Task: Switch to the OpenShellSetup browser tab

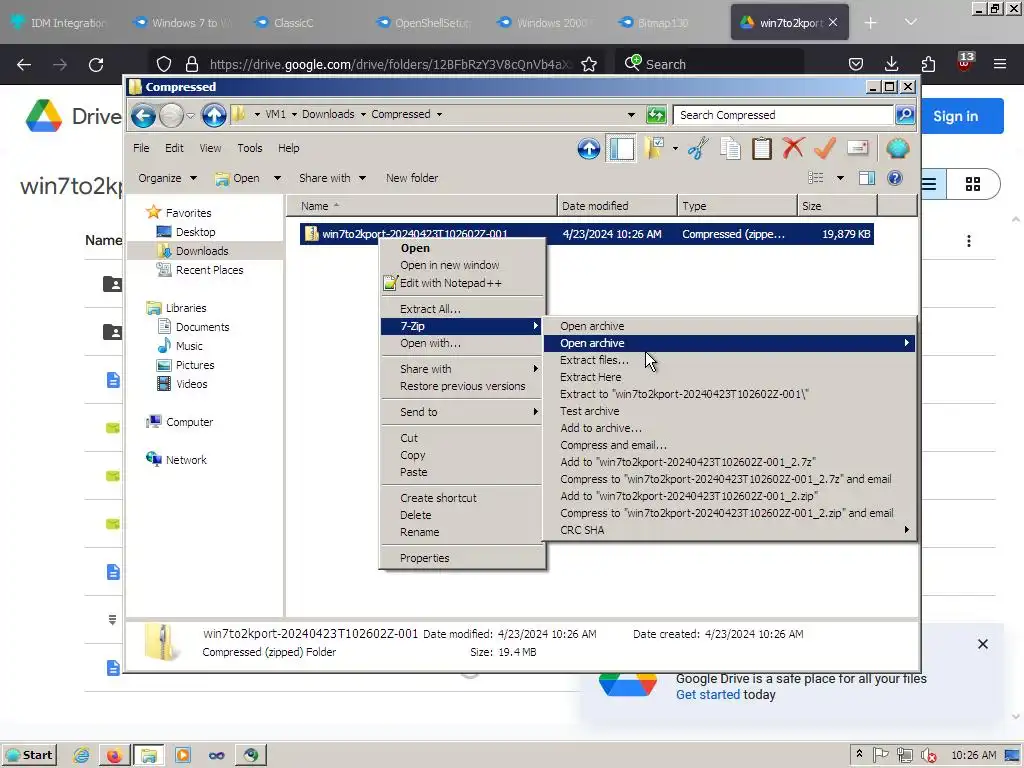Action: click(424, 22)
